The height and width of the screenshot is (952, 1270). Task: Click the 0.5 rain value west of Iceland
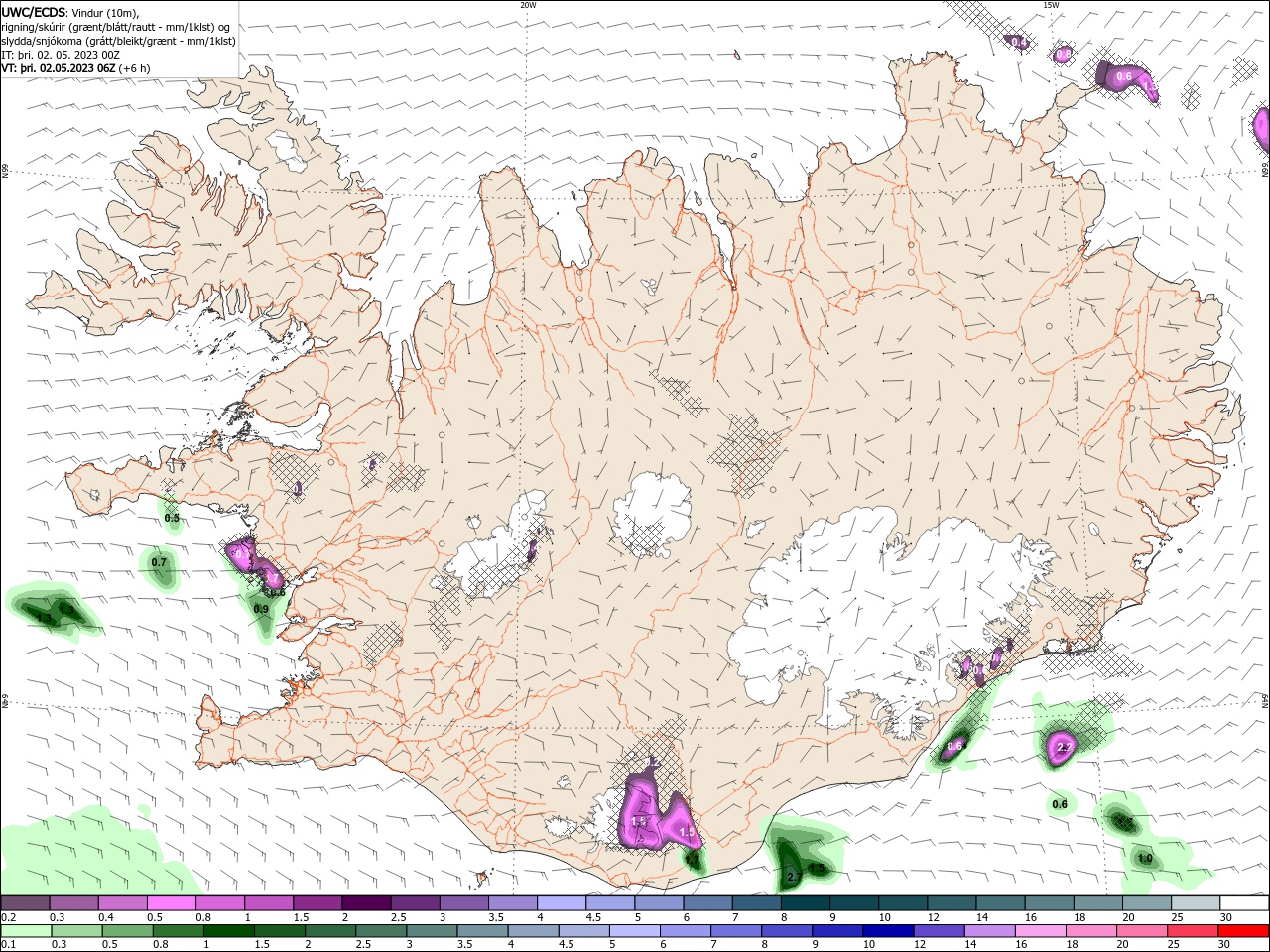click(172, 518)
